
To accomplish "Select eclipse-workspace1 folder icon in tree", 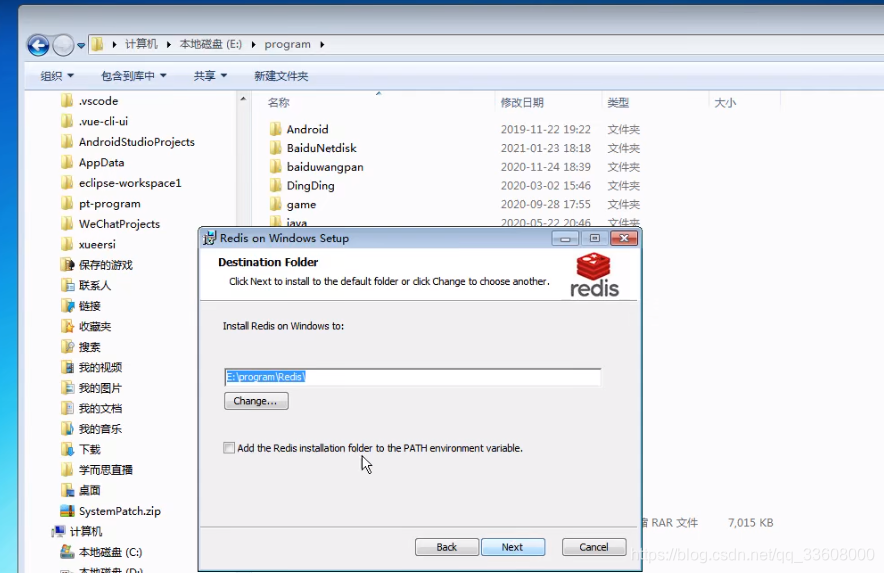I will (x=67, y=183).
